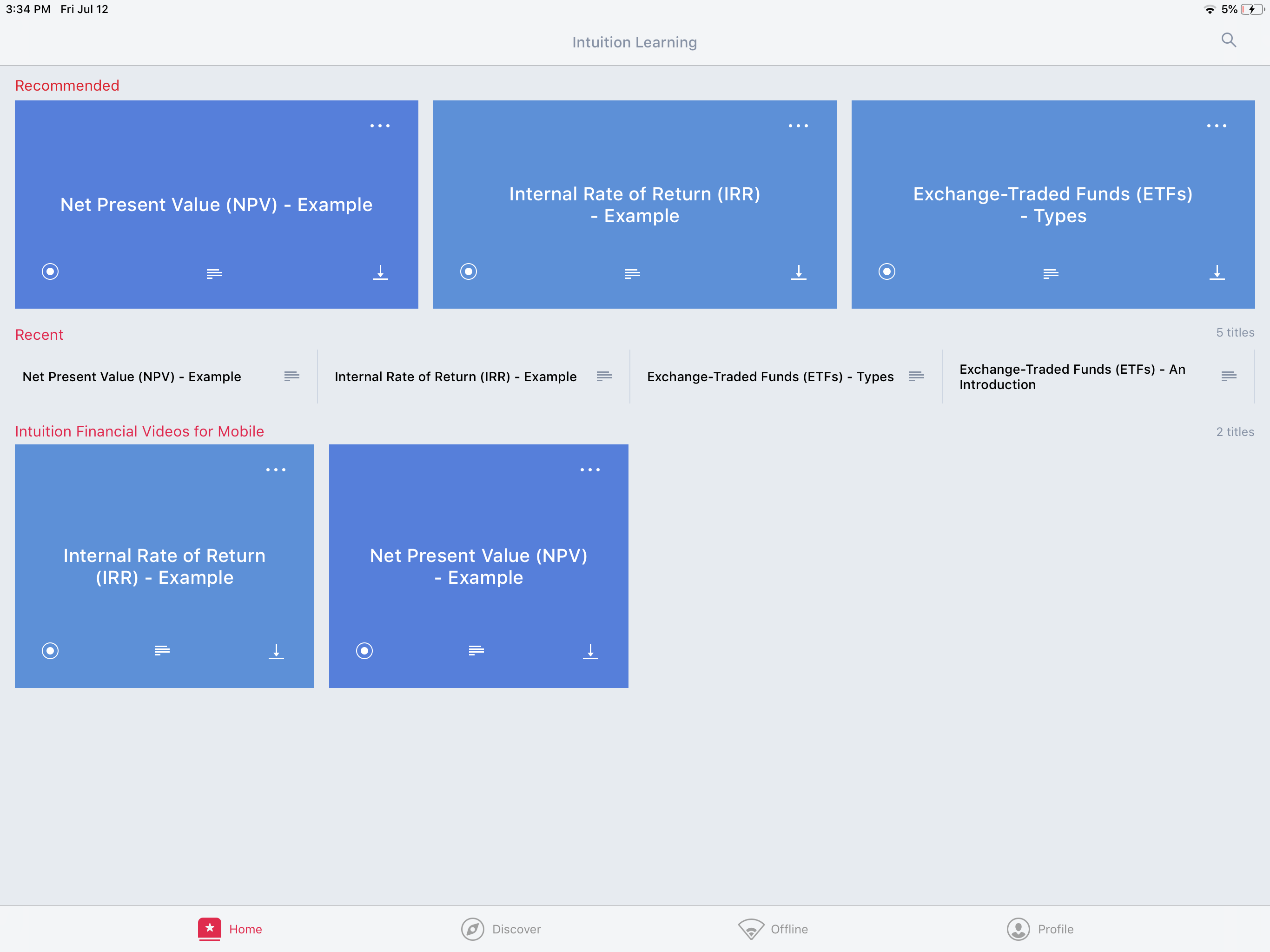This screenshot has height=952, width=1270.
Task: Switch to the Profile tab
Action: (x=1040, y=929)
